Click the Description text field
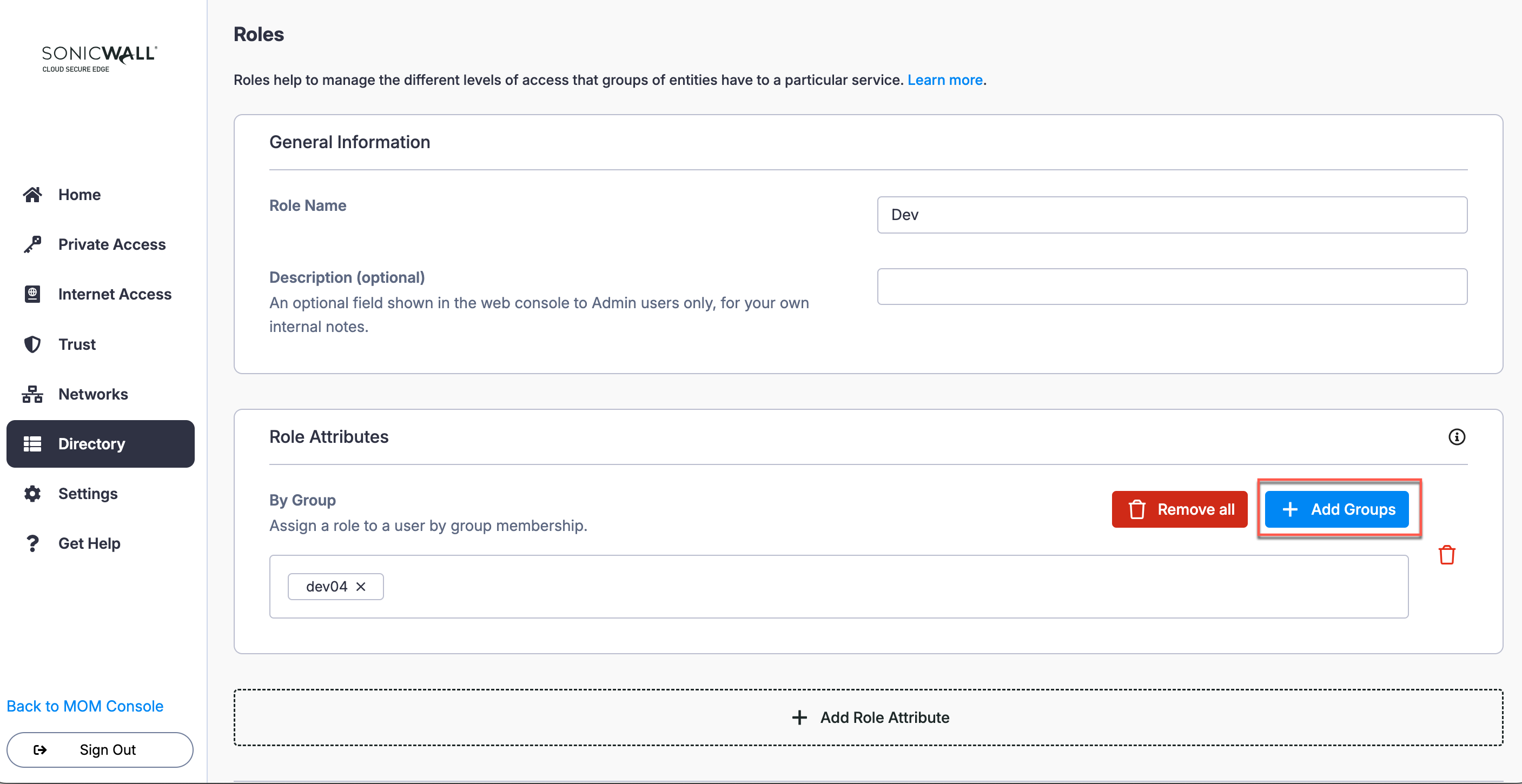Image resolution: width=1522 pixels, height=784 pixels. point(1172,287)
